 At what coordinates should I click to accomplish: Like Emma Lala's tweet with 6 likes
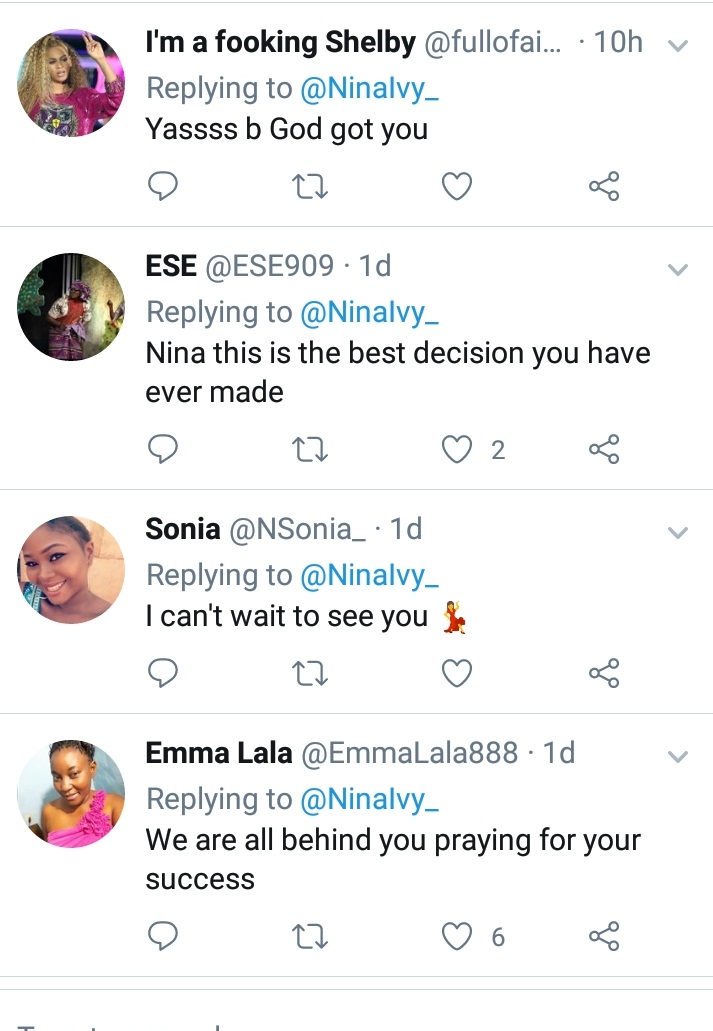click(x=457, y=936)
